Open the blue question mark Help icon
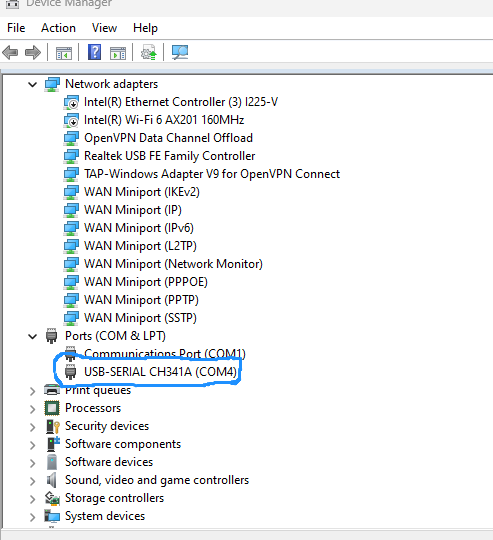 pyautogui.click(x=94, y=52)
